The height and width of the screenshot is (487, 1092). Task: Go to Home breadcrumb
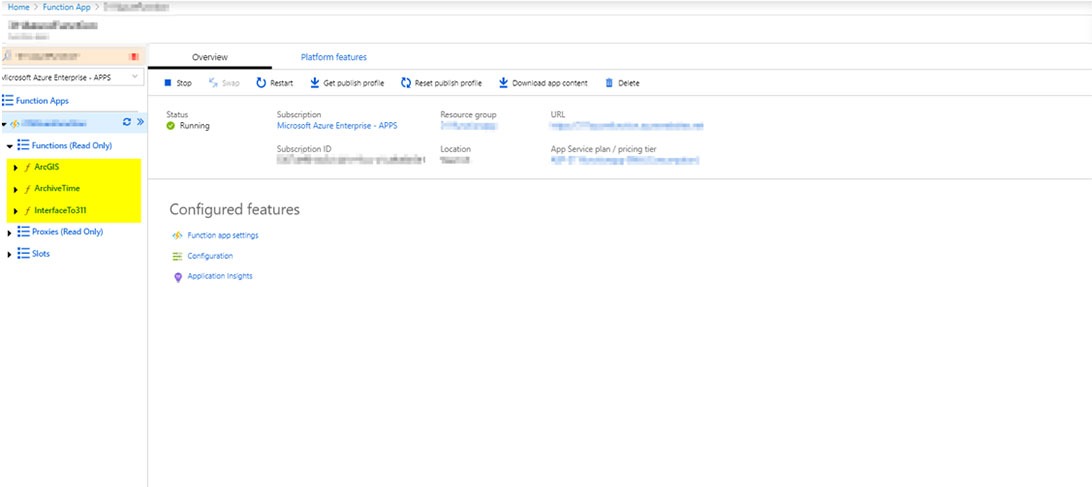coord(18,7)
